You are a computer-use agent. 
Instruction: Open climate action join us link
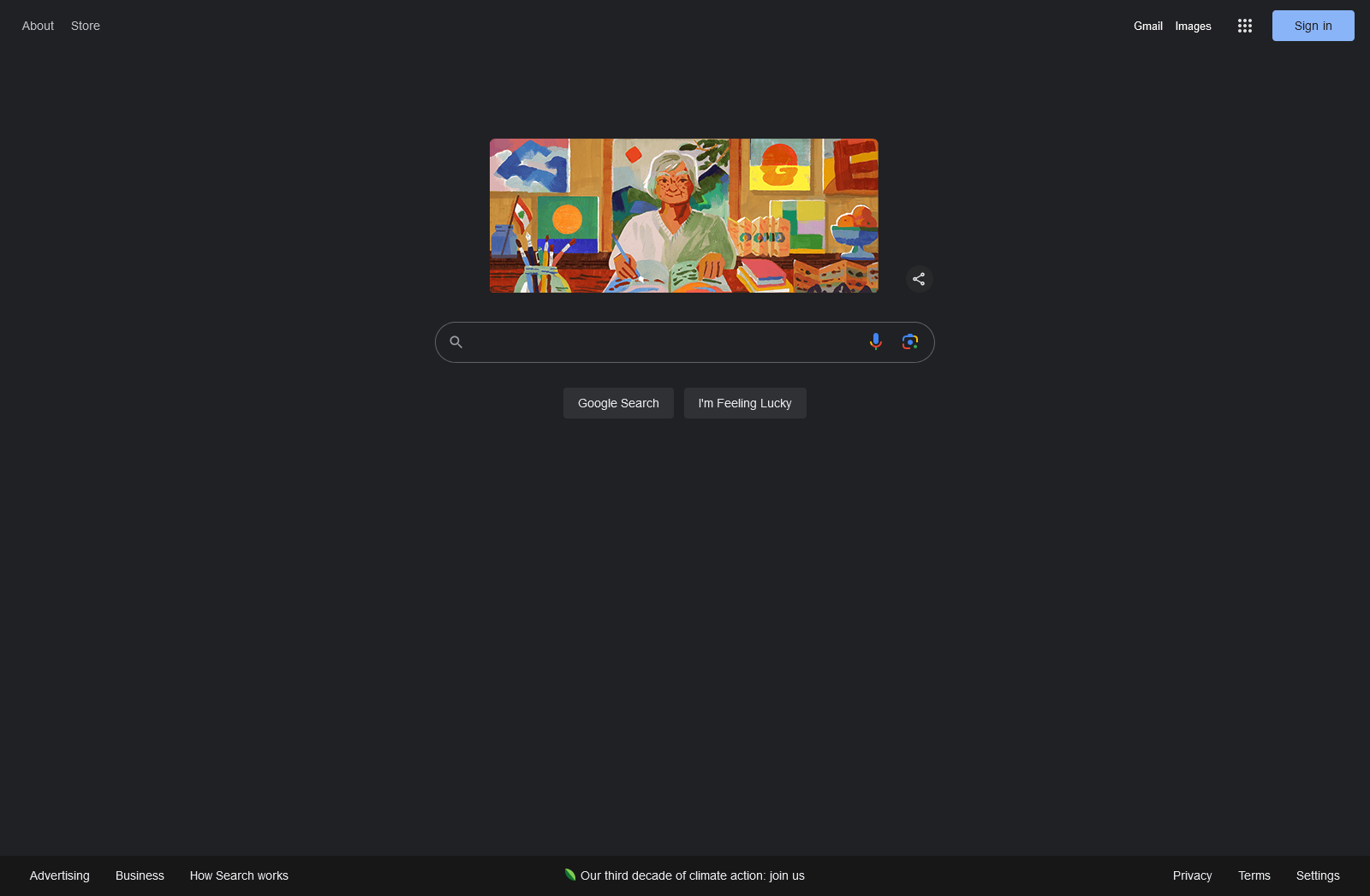click(693, 875)
